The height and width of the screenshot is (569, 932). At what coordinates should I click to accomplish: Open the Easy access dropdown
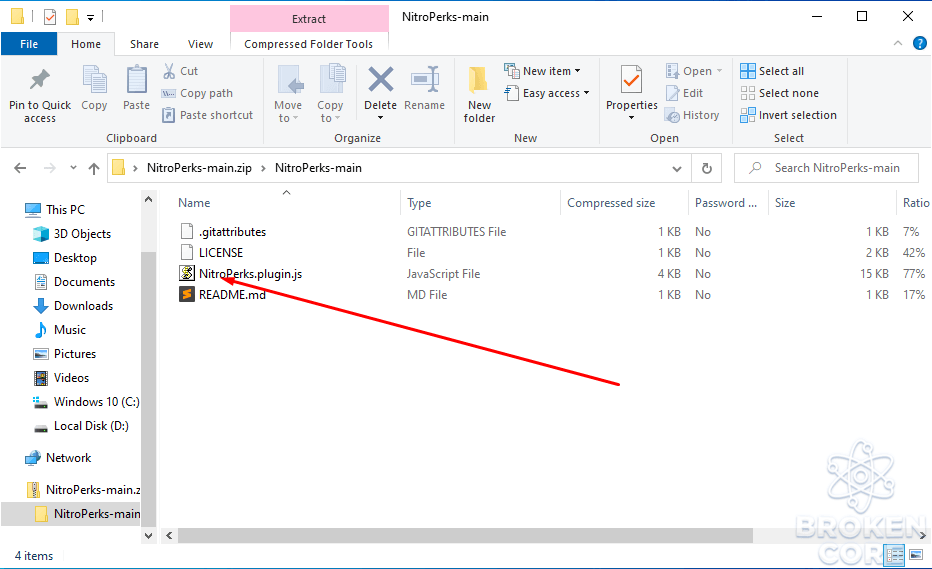(547, 93)
